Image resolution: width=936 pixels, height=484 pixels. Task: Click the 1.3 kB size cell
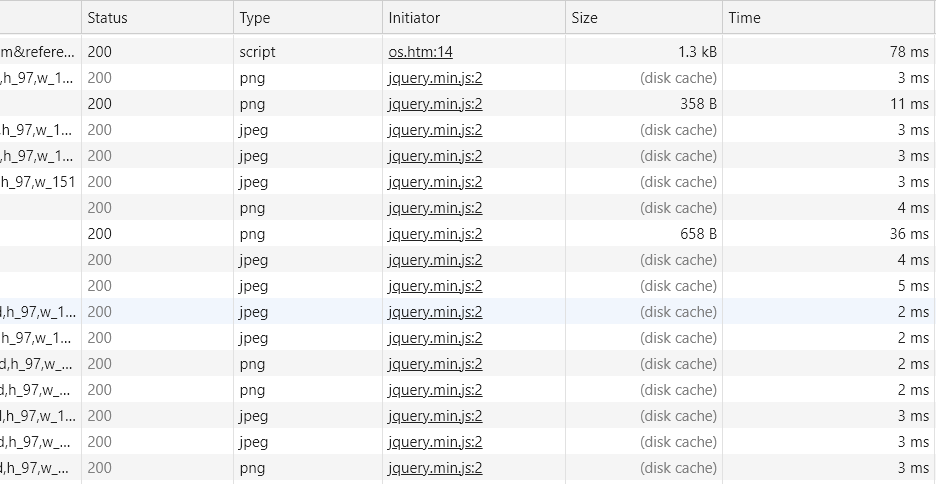pyautogui.click(x=696, y=52)
